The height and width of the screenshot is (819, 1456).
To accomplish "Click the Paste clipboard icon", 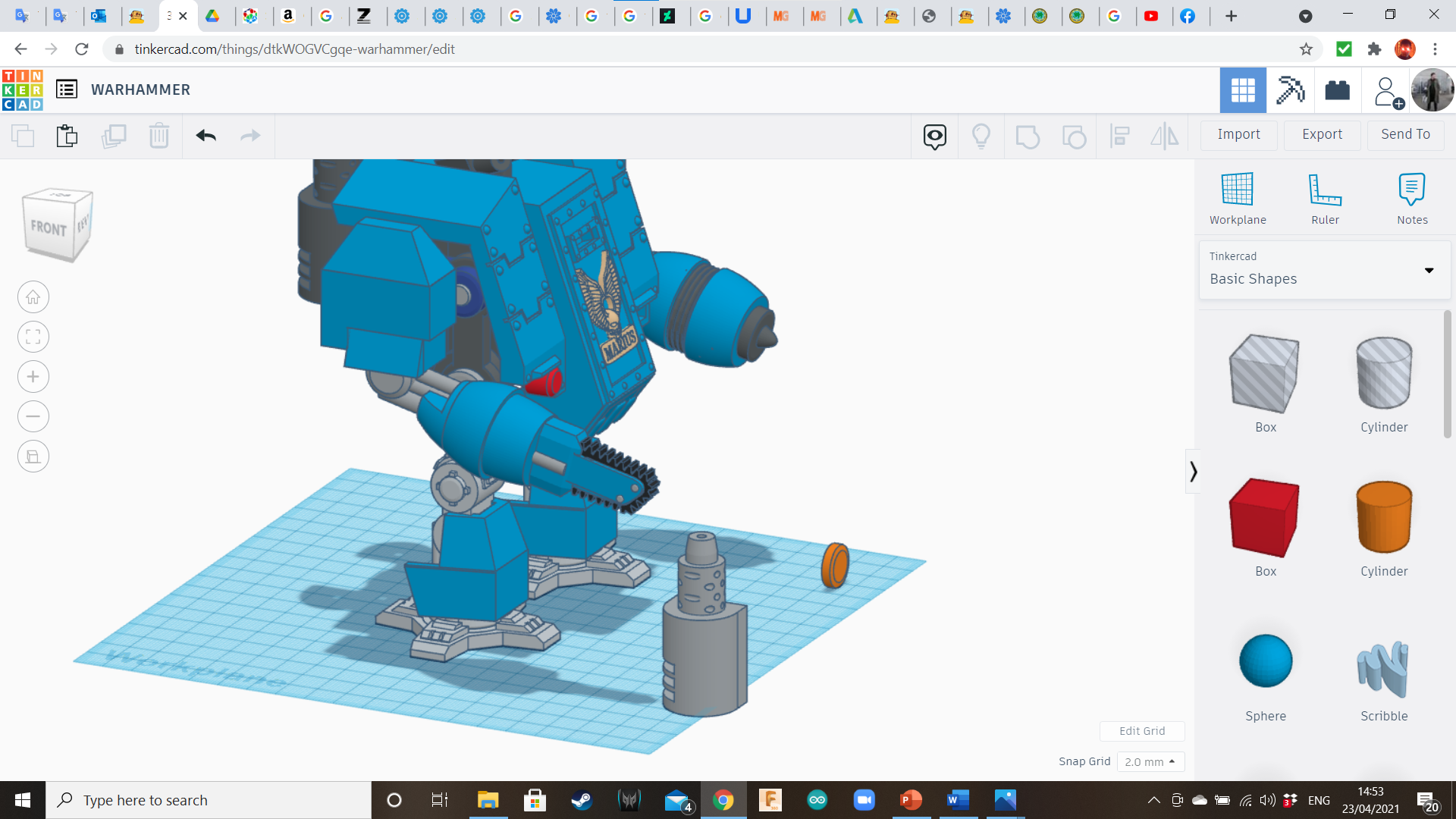I will pyautogui.click(x=67, y=136).
